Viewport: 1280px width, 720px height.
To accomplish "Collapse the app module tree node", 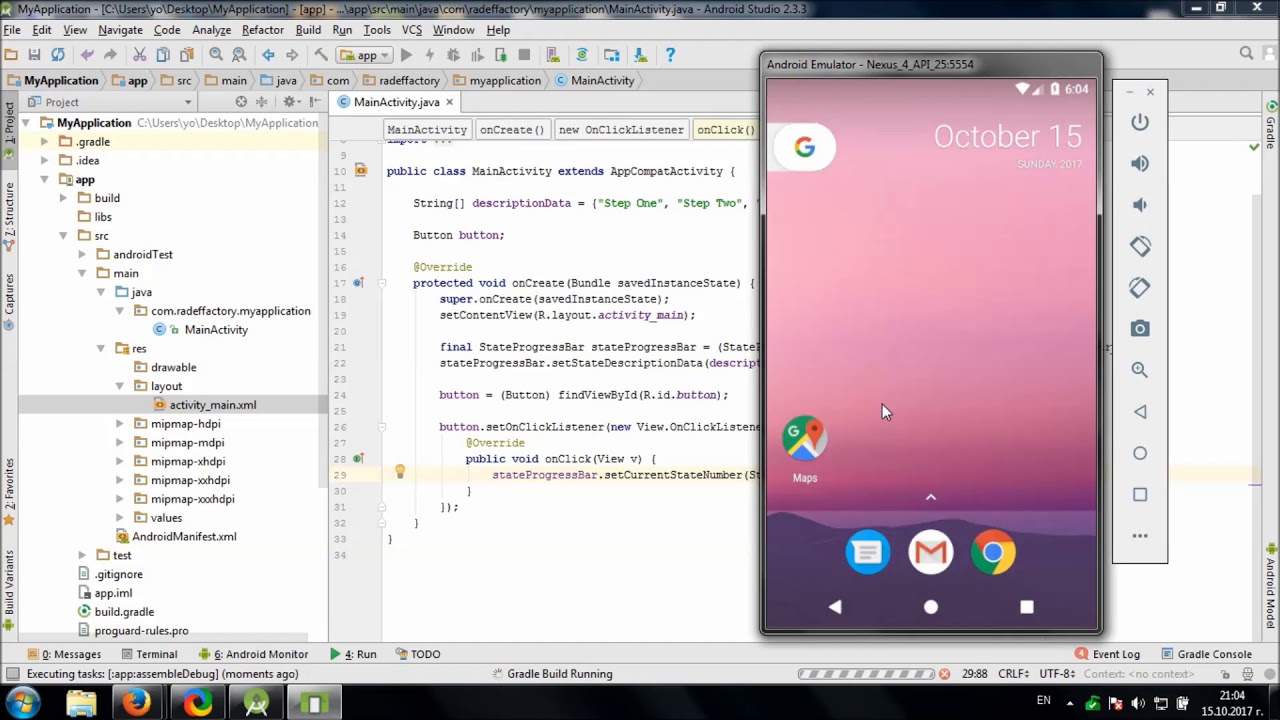I will pos(45,179).
